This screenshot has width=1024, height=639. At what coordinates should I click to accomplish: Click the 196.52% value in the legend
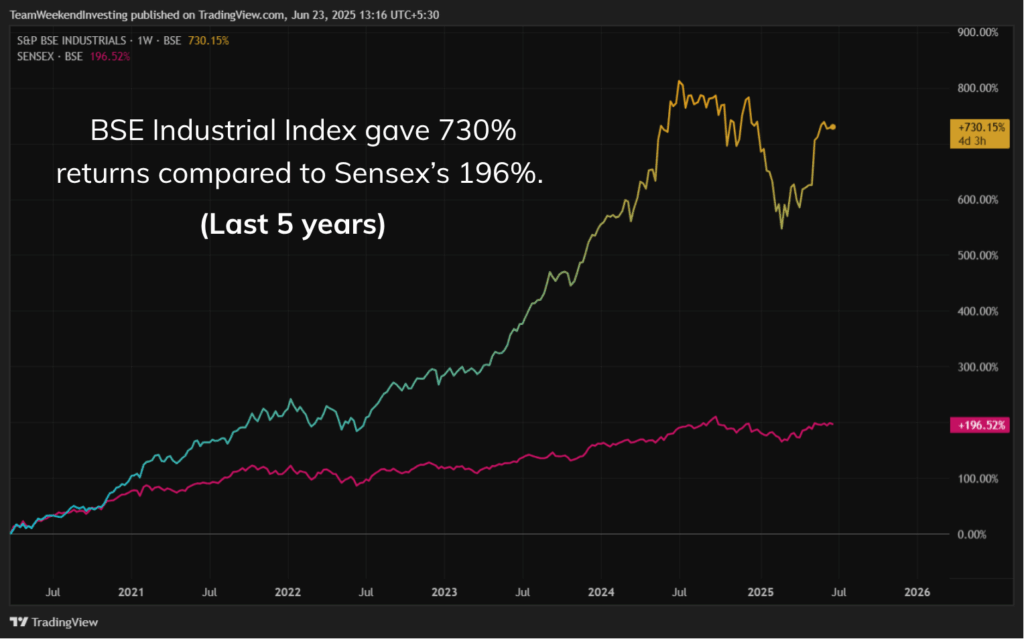(110, 56)
